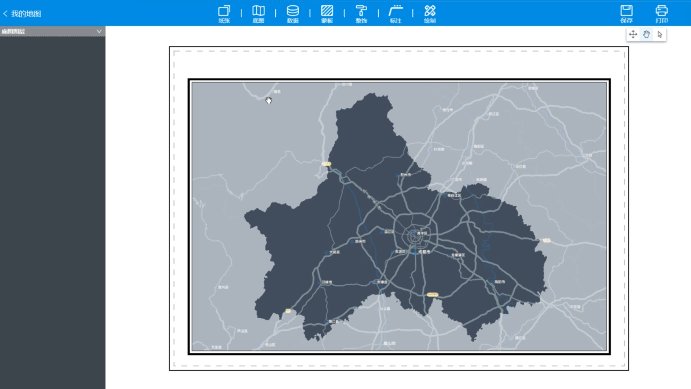This screenshot has width=691, height=389.
Task: Collapse the left layer panel header chevron
Action: click(99, 31)
